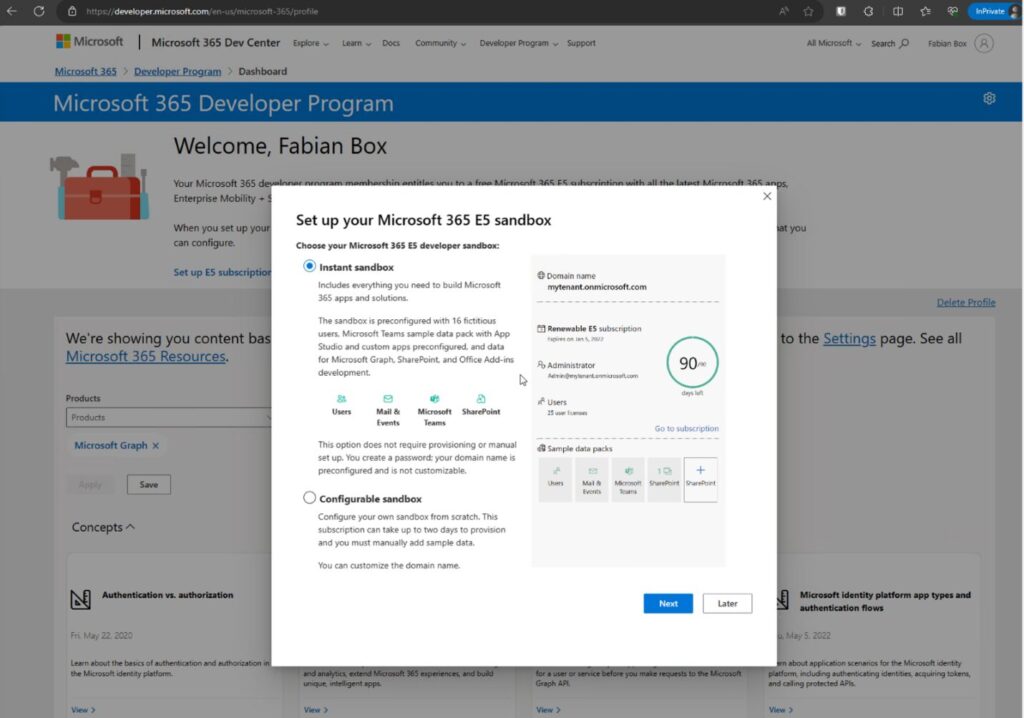The width and height of the screenshot is (1024, 718).
Task: Select the SharePoint sample data pack
Action: coord(664,480)
